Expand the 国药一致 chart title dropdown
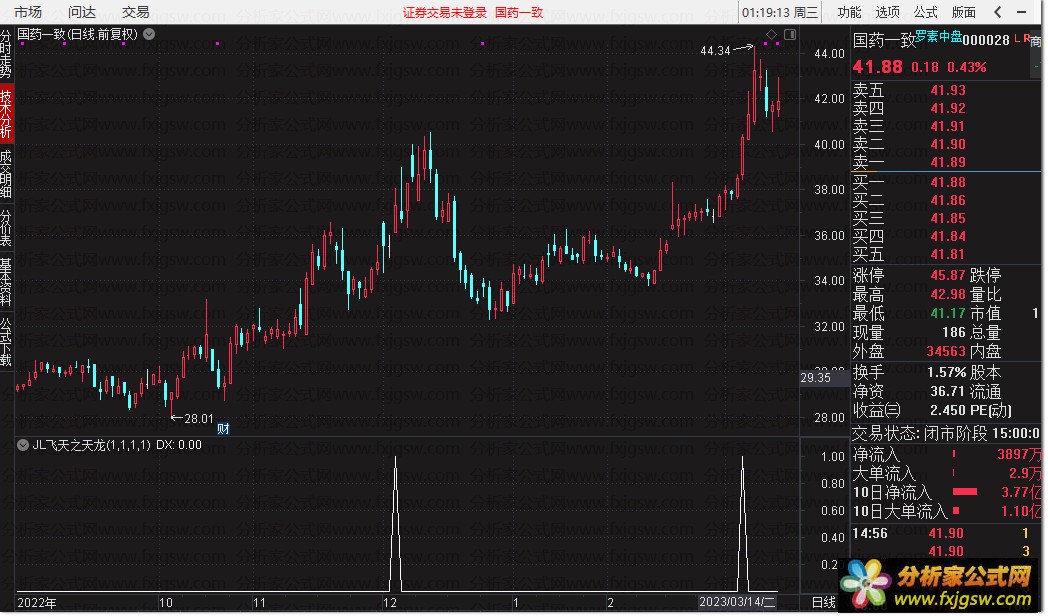This screenshot has height=616, width=1048. point(149,34)
